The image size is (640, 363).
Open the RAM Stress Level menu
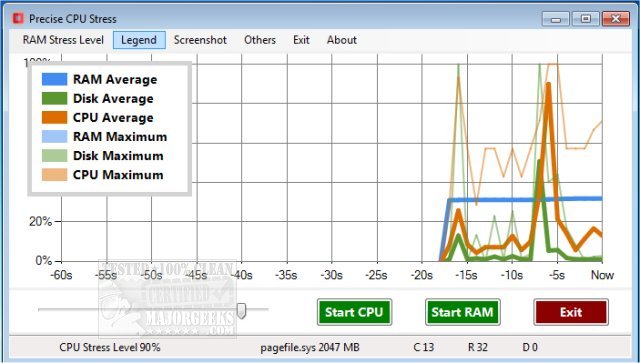point(63,40)
